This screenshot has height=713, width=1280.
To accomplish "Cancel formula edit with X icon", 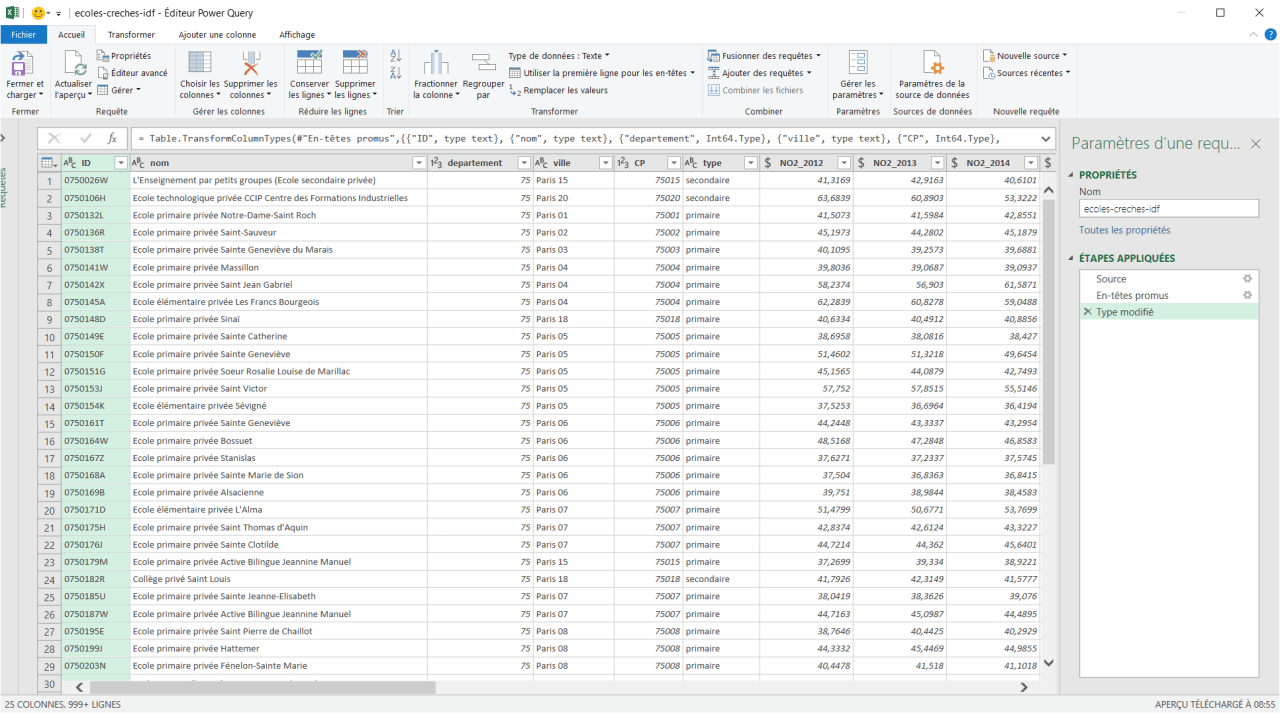I will click(x=54, y=138).
